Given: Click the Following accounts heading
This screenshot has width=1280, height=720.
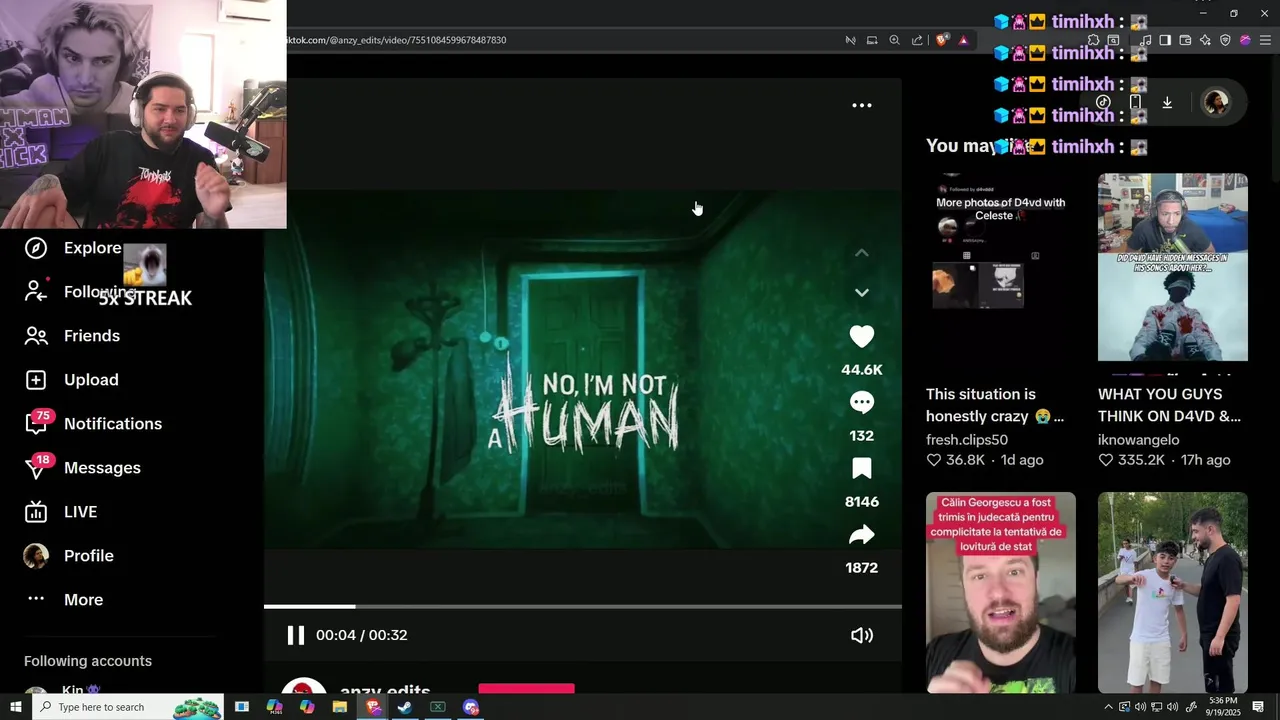Looking at the screenshot, I should coord(88,661).
